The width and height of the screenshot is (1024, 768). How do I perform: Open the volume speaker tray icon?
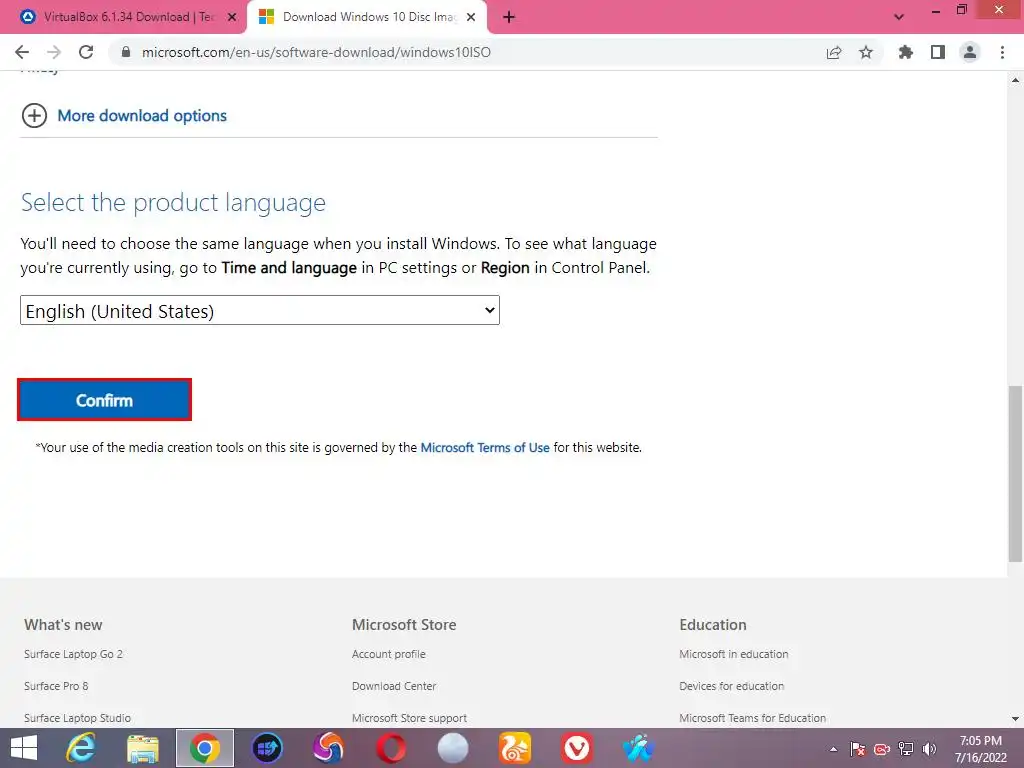929,749
